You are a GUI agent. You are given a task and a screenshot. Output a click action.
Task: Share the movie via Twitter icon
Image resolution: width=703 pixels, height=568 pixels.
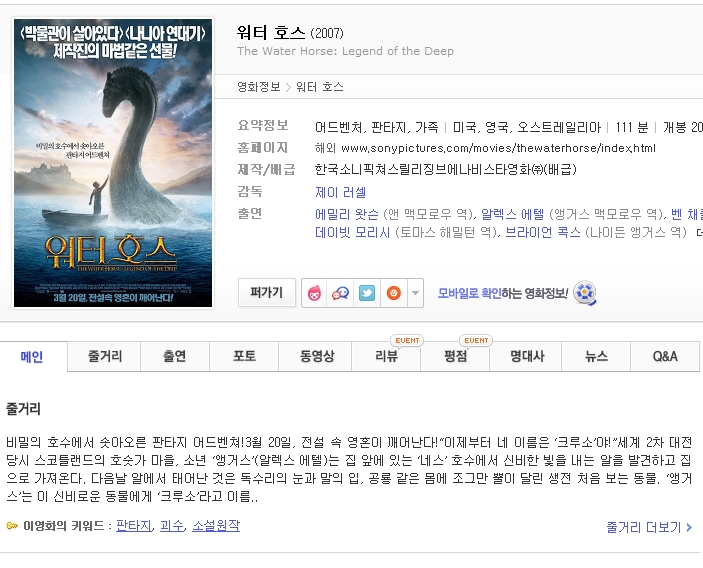pos(367,293)
